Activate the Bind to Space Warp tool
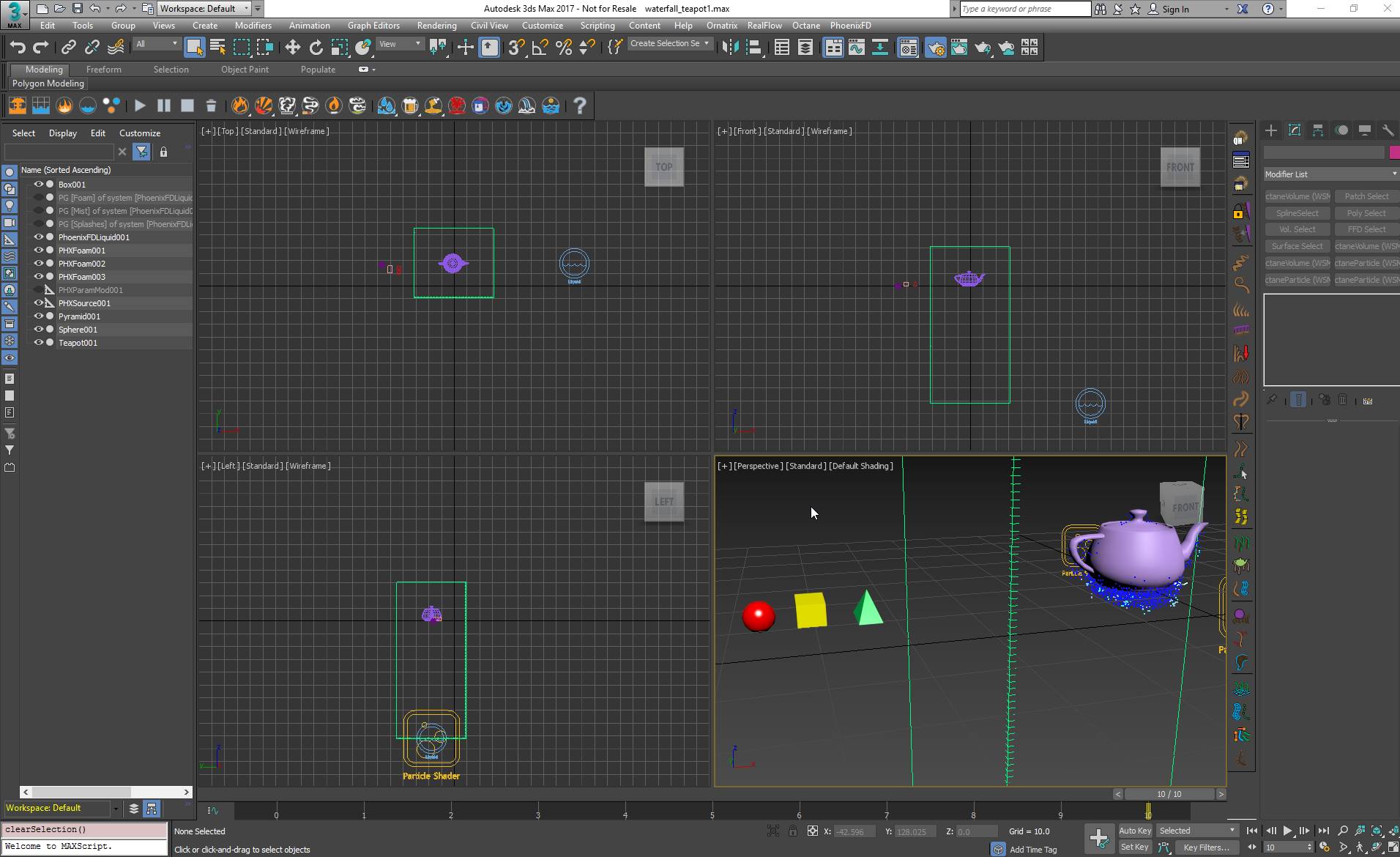The image size is (1400, 857). pyautogui.click(x=116, y=48)
